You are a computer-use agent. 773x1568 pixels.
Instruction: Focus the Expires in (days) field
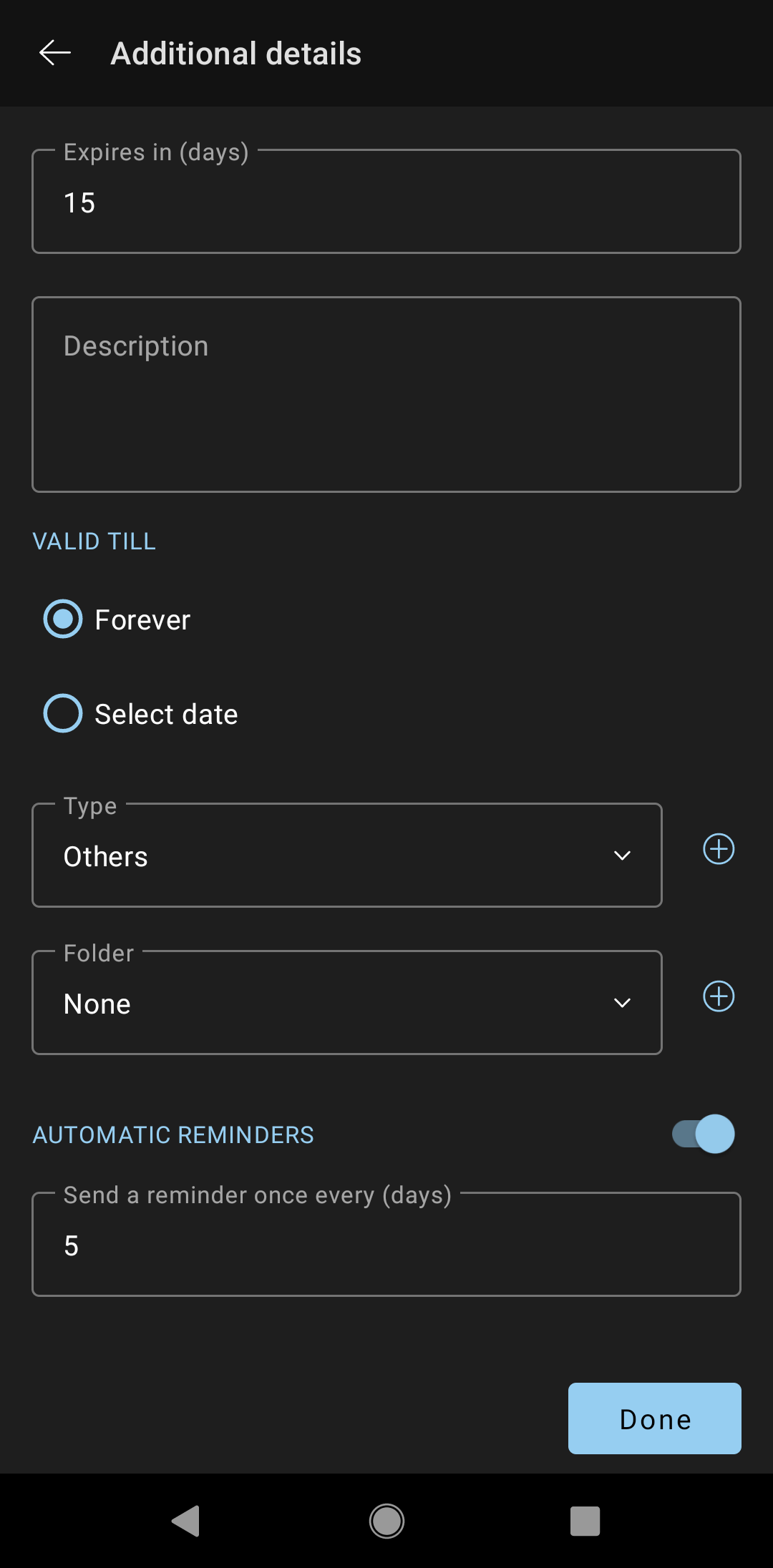pyautogui.click(x=386, y=201)
